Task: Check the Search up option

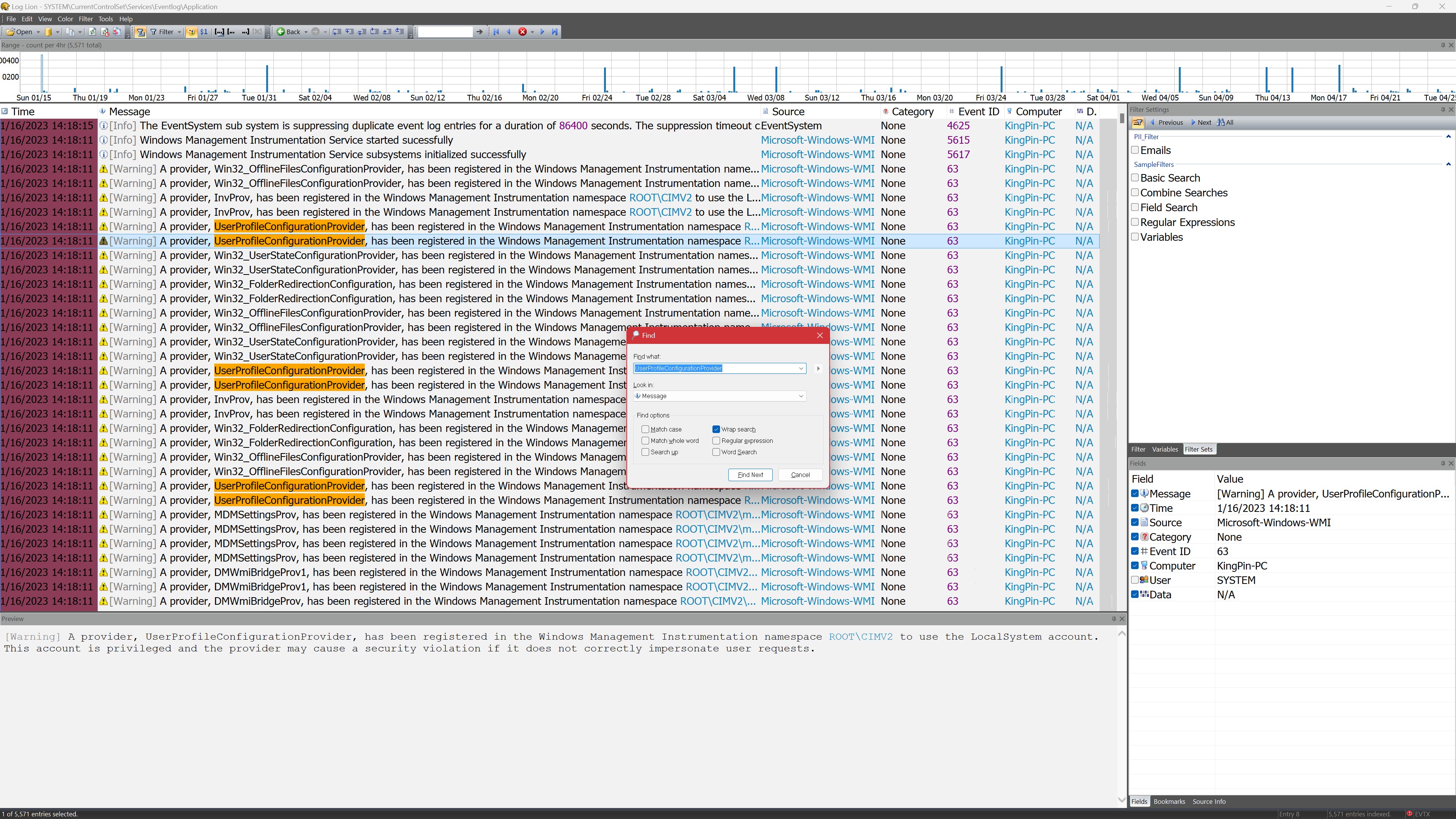Action: (645, 452)
